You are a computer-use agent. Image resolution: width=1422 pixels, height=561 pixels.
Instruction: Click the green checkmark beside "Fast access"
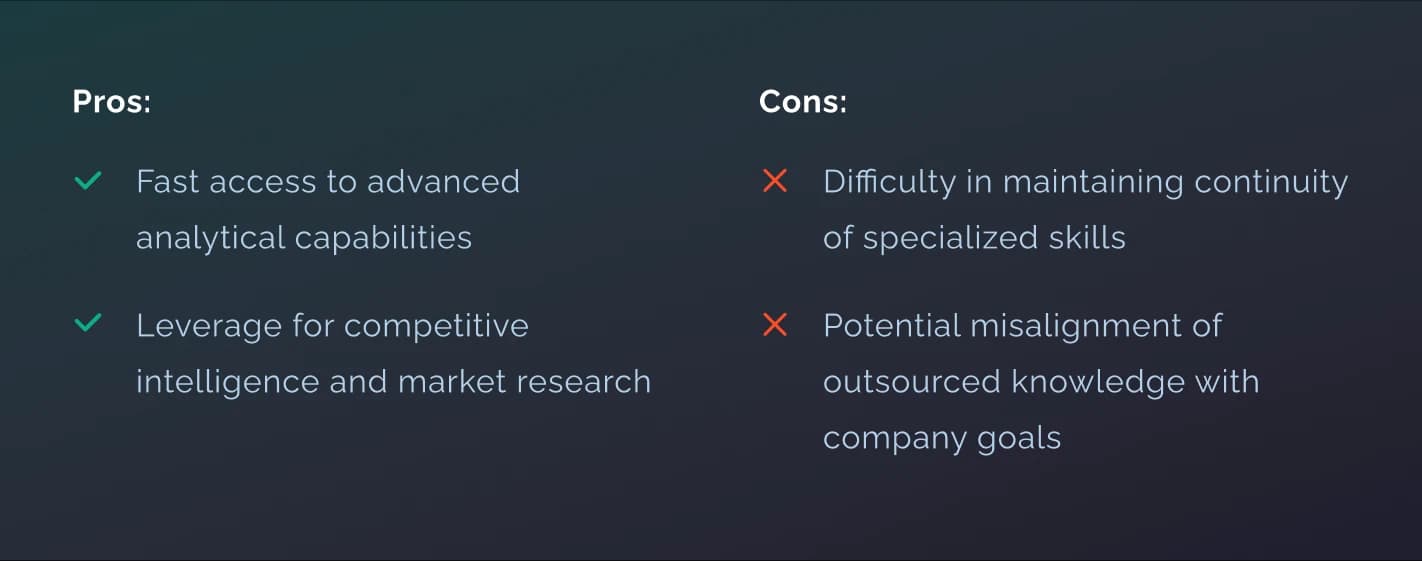pos(89,182)
